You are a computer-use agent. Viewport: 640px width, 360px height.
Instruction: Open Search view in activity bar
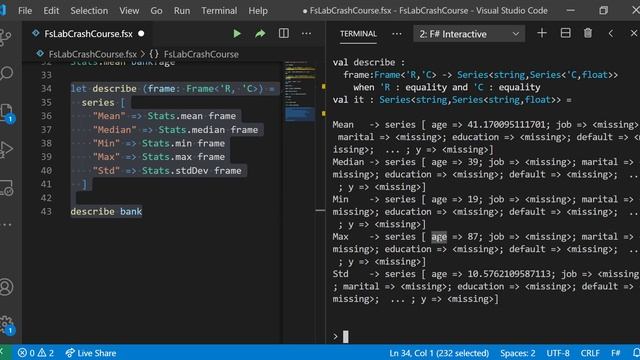point(6,73)
